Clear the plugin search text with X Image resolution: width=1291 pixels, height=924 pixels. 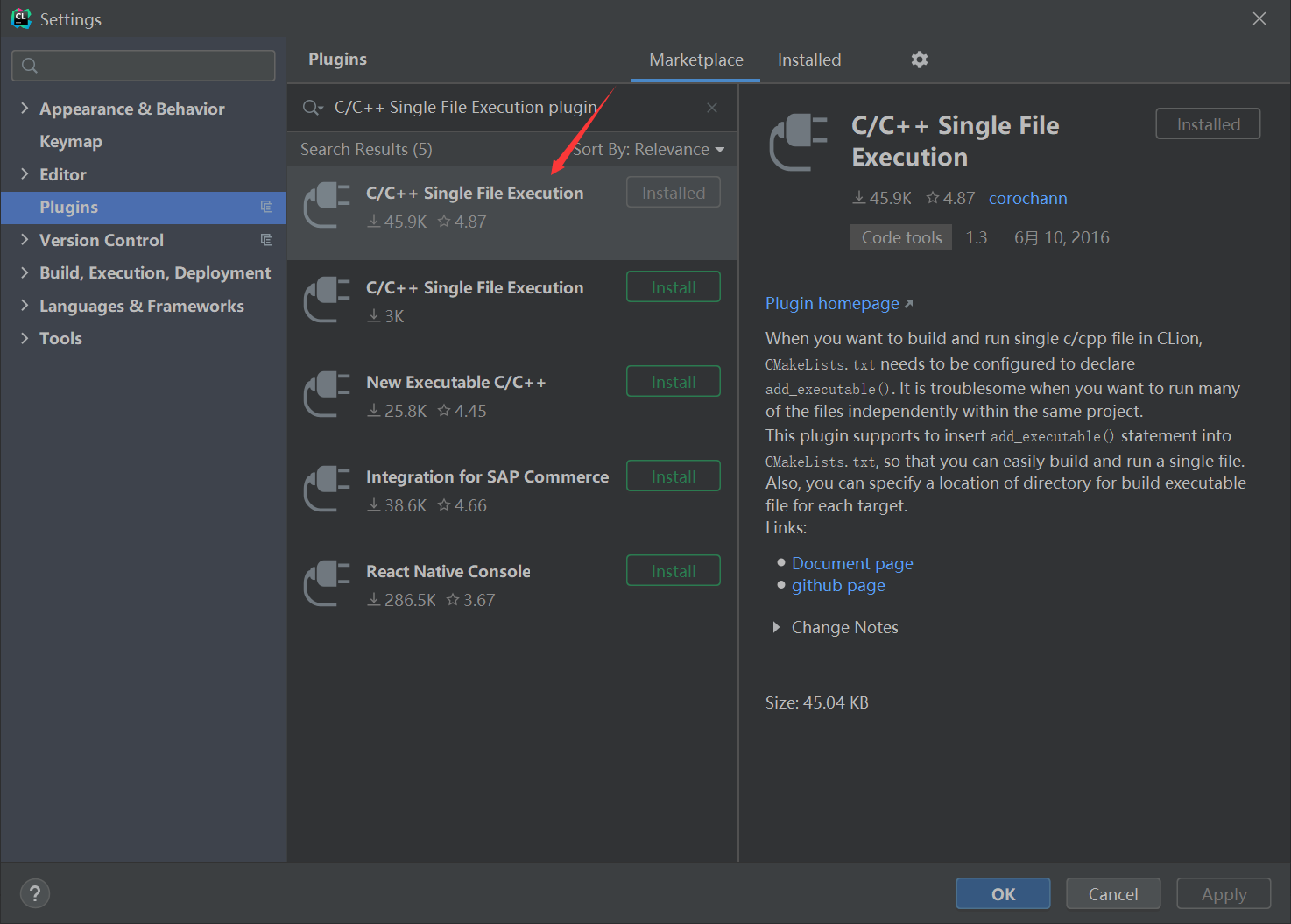(x=712, y=108)
